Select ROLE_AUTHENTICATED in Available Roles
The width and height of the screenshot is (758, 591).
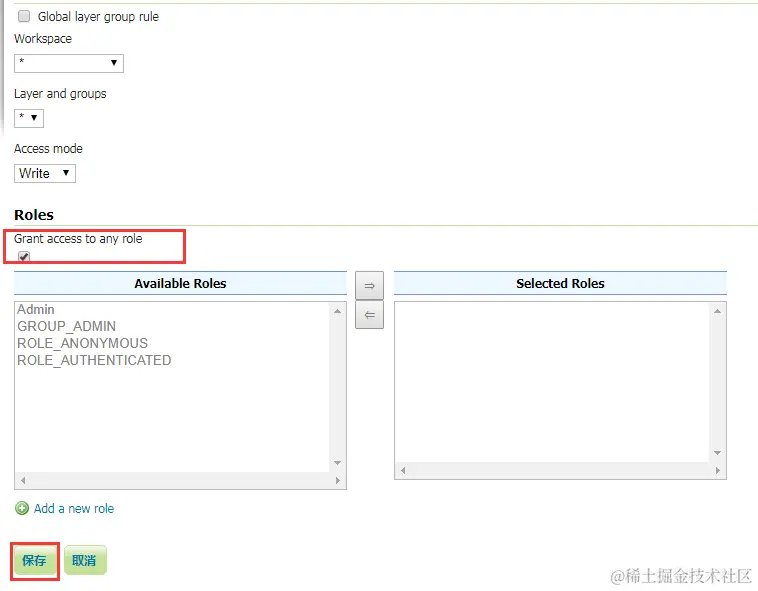tap(94, 360)
